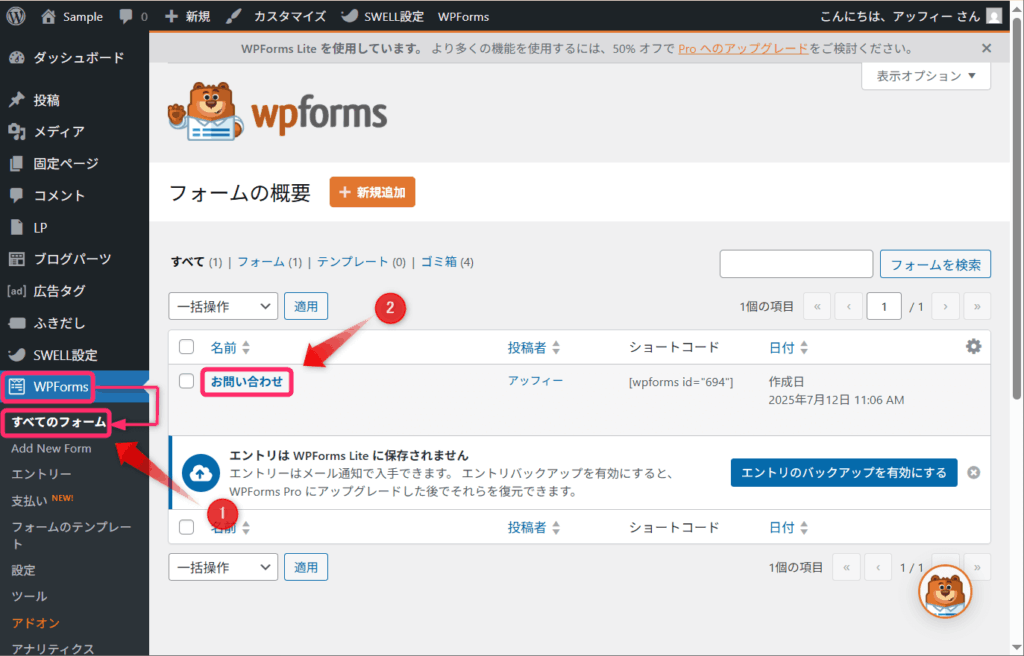Click the top 適用 apply button
The height and width of the screenshot is (656, 1024).
click(306, 306)
